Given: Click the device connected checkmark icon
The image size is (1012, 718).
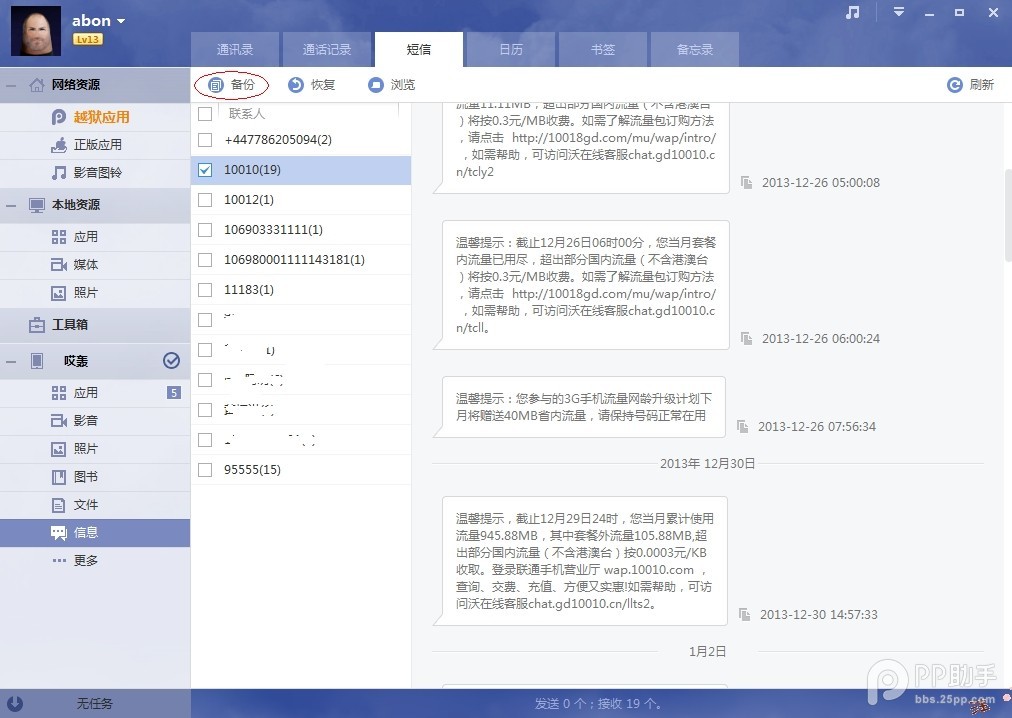Looking at the screenshot, I should coord(171,361).
